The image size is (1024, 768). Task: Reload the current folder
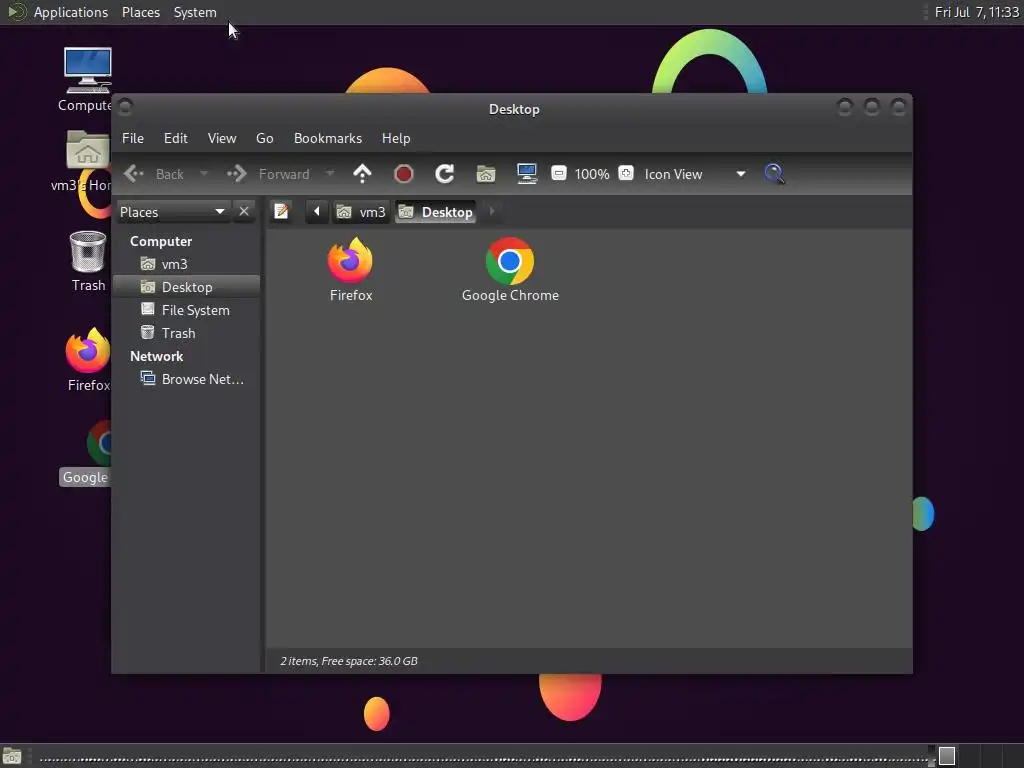point(445,174)
